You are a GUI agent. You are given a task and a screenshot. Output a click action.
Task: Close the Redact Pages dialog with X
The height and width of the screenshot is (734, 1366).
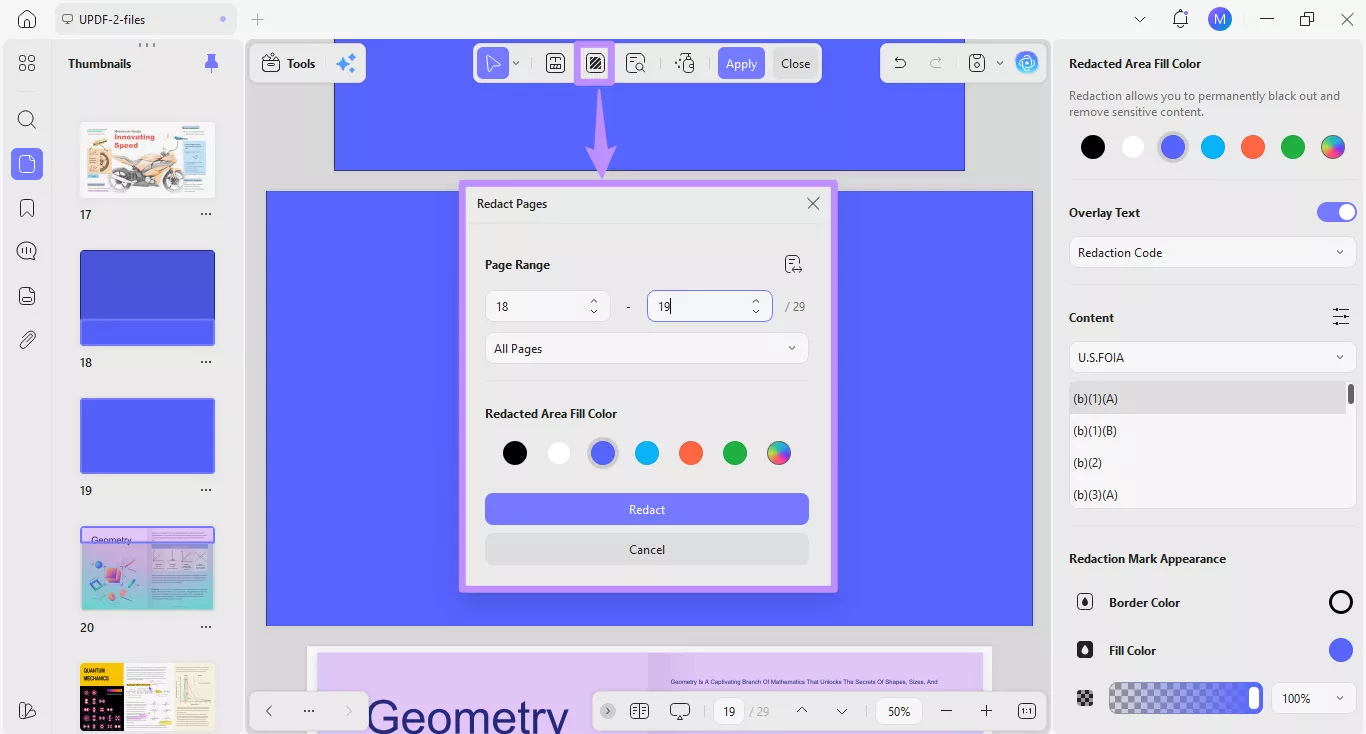(x=813, y=203)
